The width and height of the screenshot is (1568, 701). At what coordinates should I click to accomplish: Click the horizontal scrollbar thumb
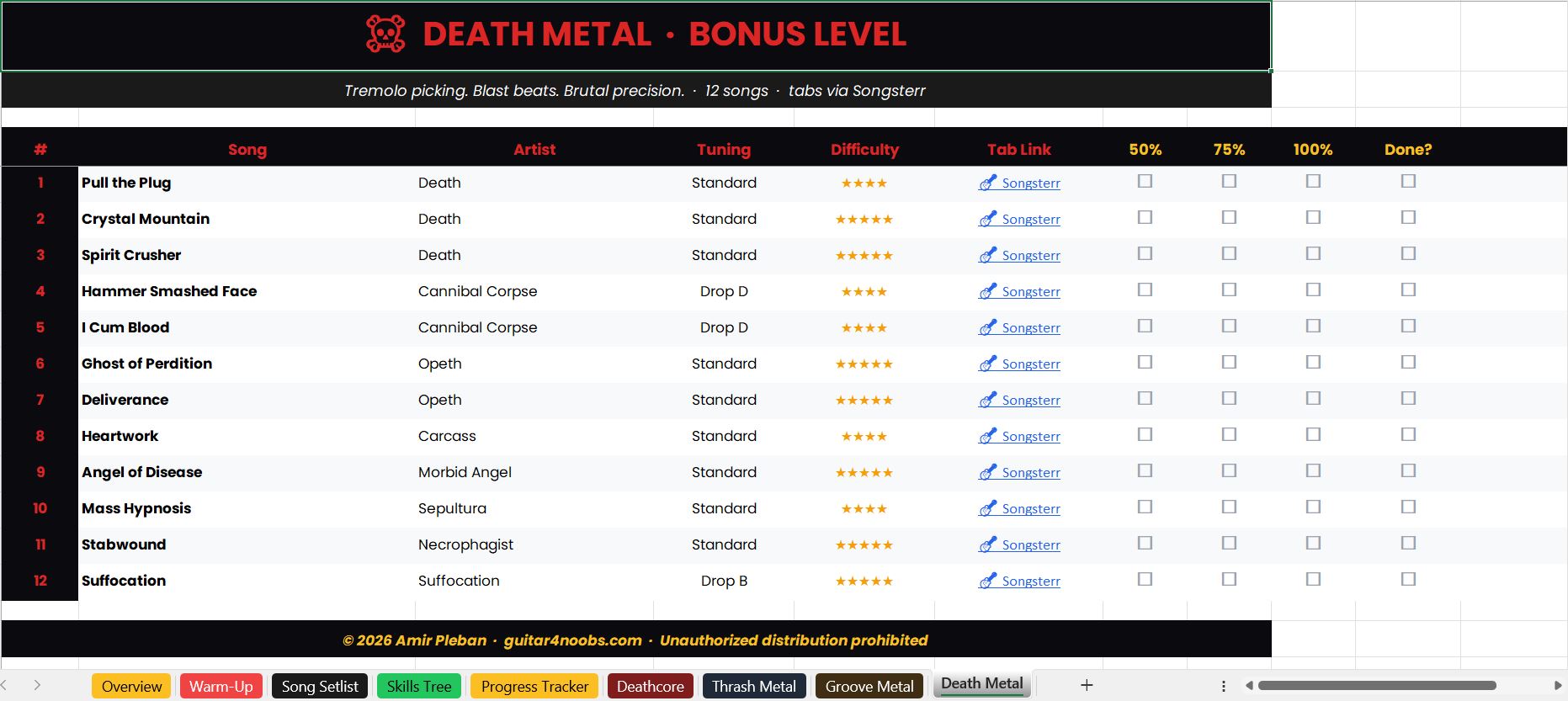coord(1376,686)
